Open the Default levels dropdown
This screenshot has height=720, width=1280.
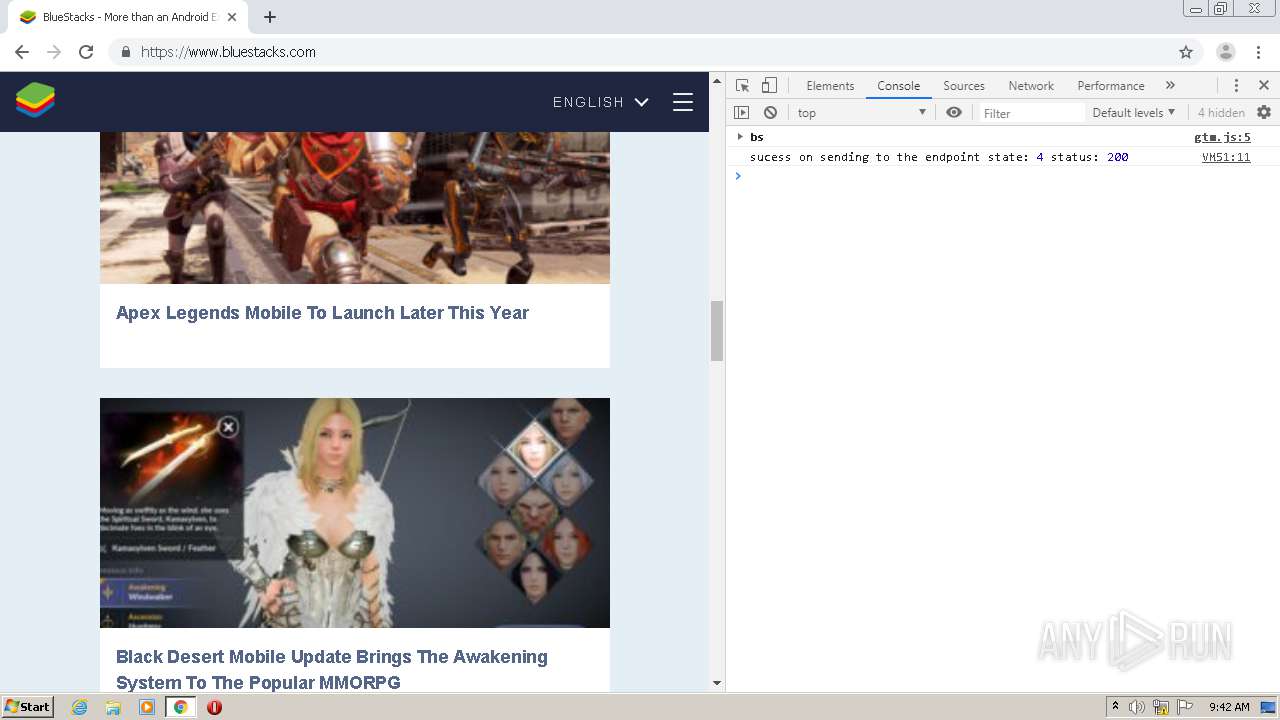[x=1134, y=113]
